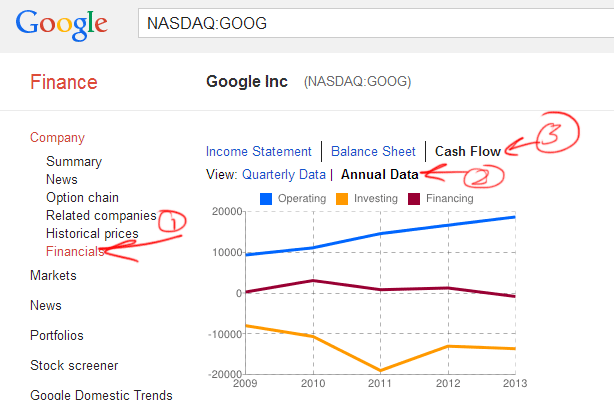Open the Portfolios section

pyautogui.click(x=57, y=335)
